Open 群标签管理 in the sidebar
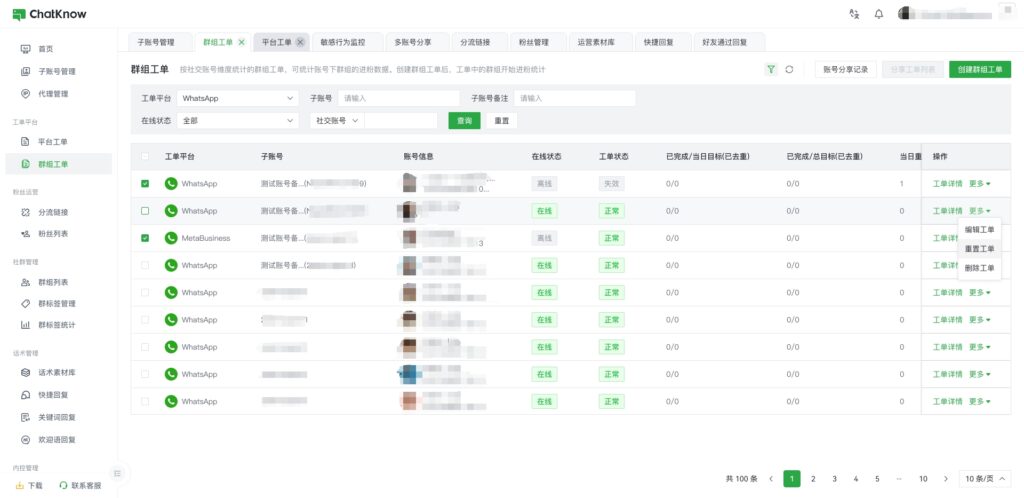This screenshot has width=1024, height=498. 58,303
